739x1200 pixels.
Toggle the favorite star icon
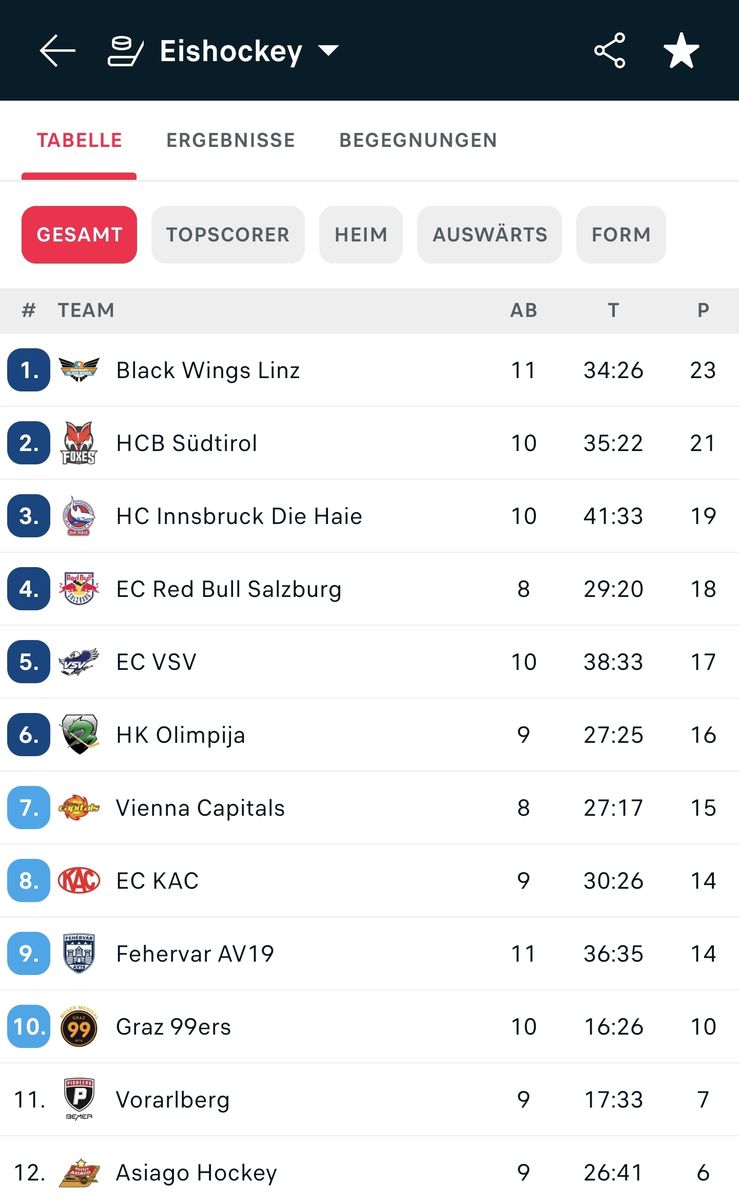tap(681, 51)
